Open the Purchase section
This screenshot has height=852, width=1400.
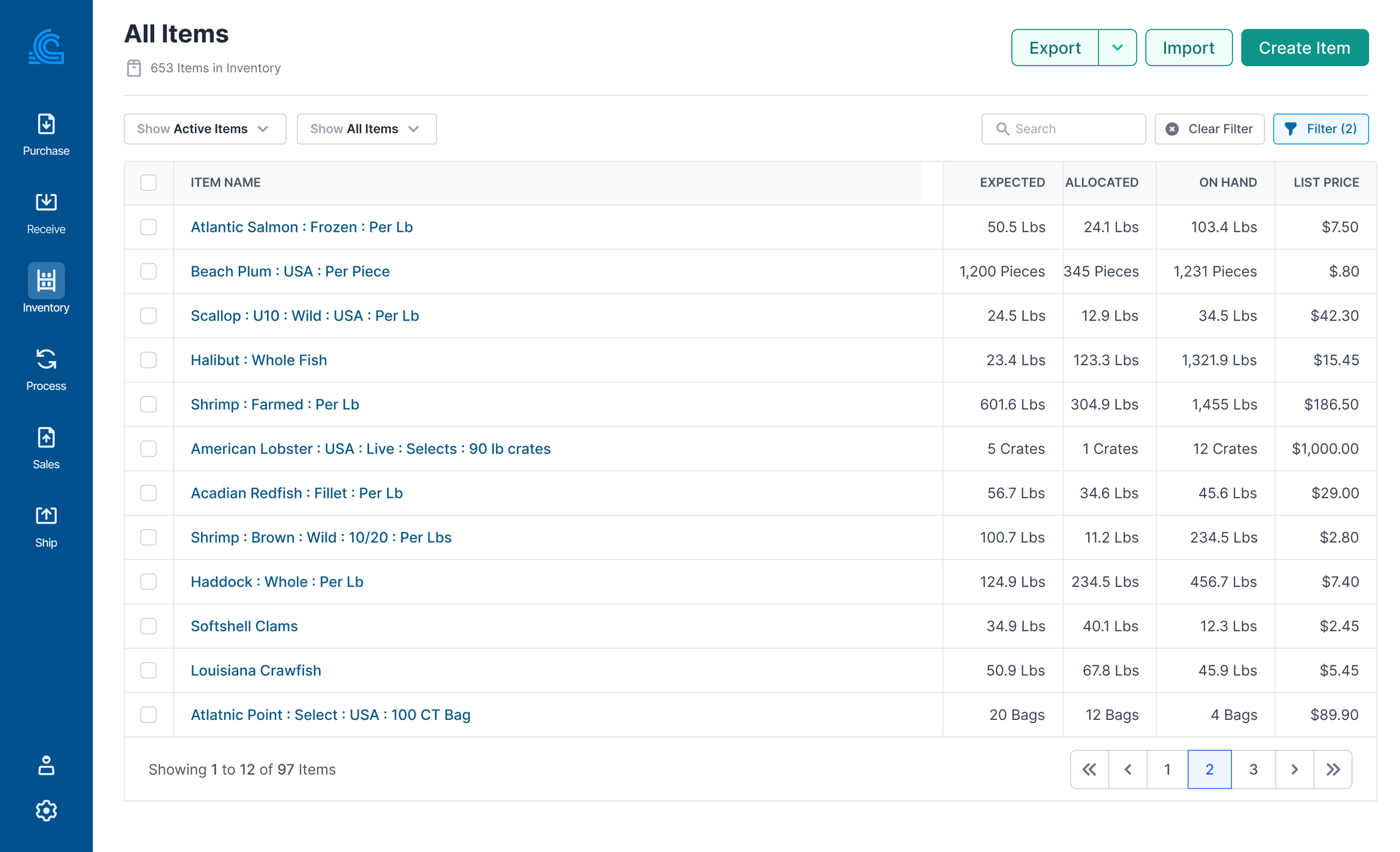pyautogui.click(x=46, y=134)
